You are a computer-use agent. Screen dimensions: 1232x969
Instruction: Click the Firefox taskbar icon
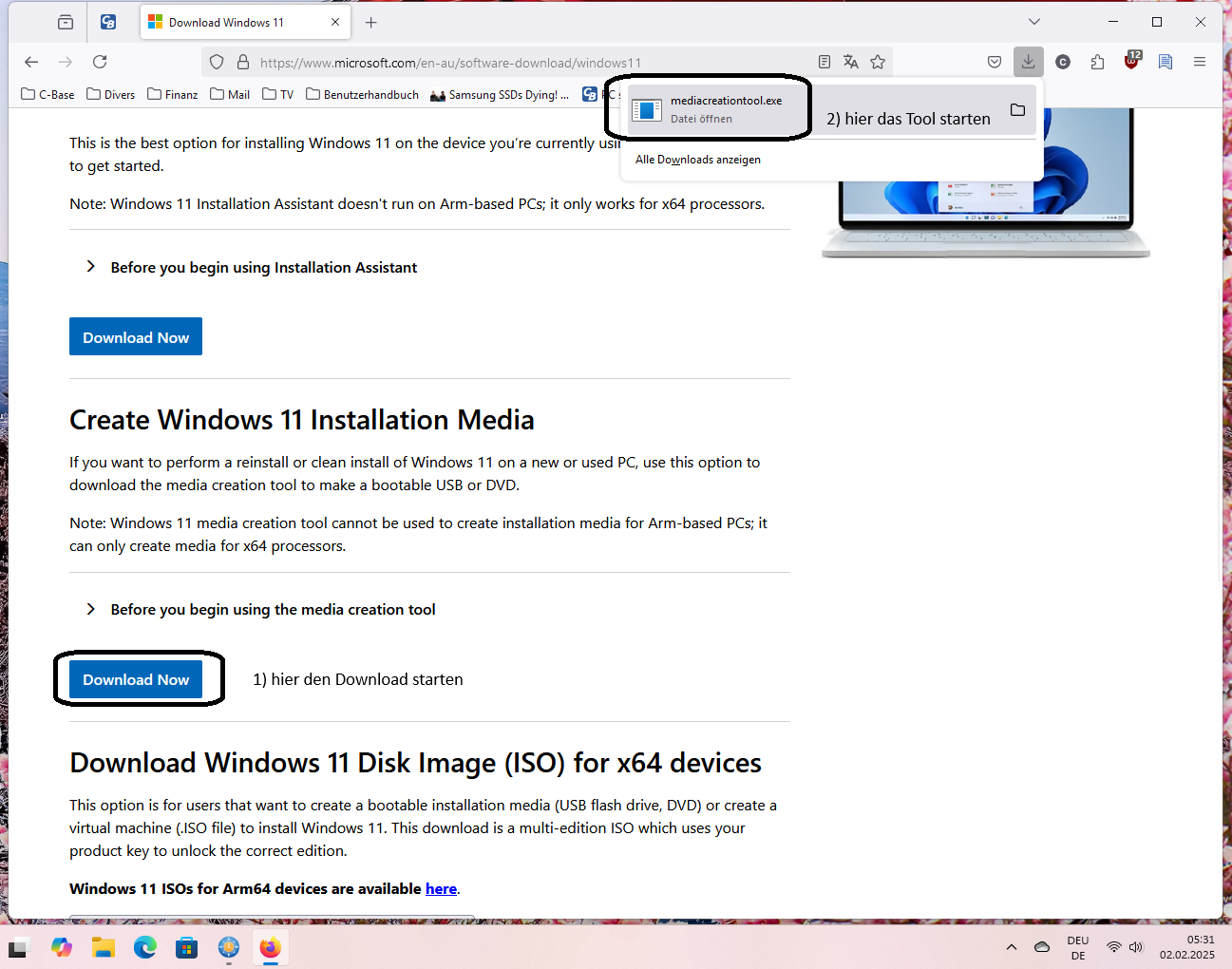(271, 947)
